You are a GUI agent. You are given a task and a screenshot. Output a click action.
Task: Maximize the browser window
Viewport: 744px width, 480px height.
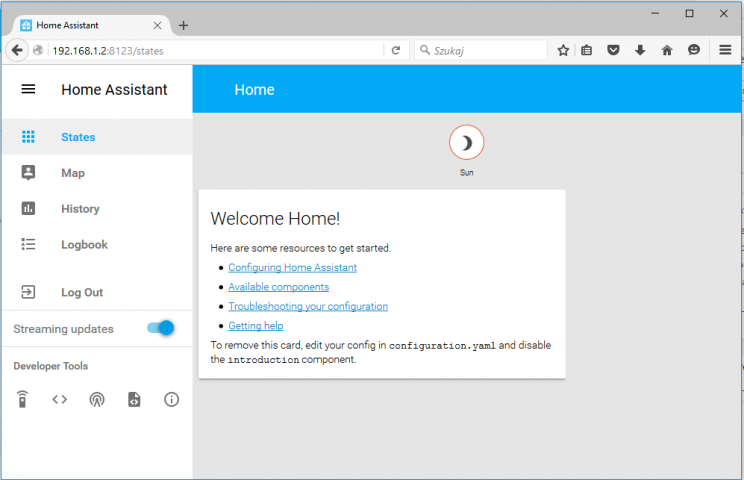tap(689, 14)
